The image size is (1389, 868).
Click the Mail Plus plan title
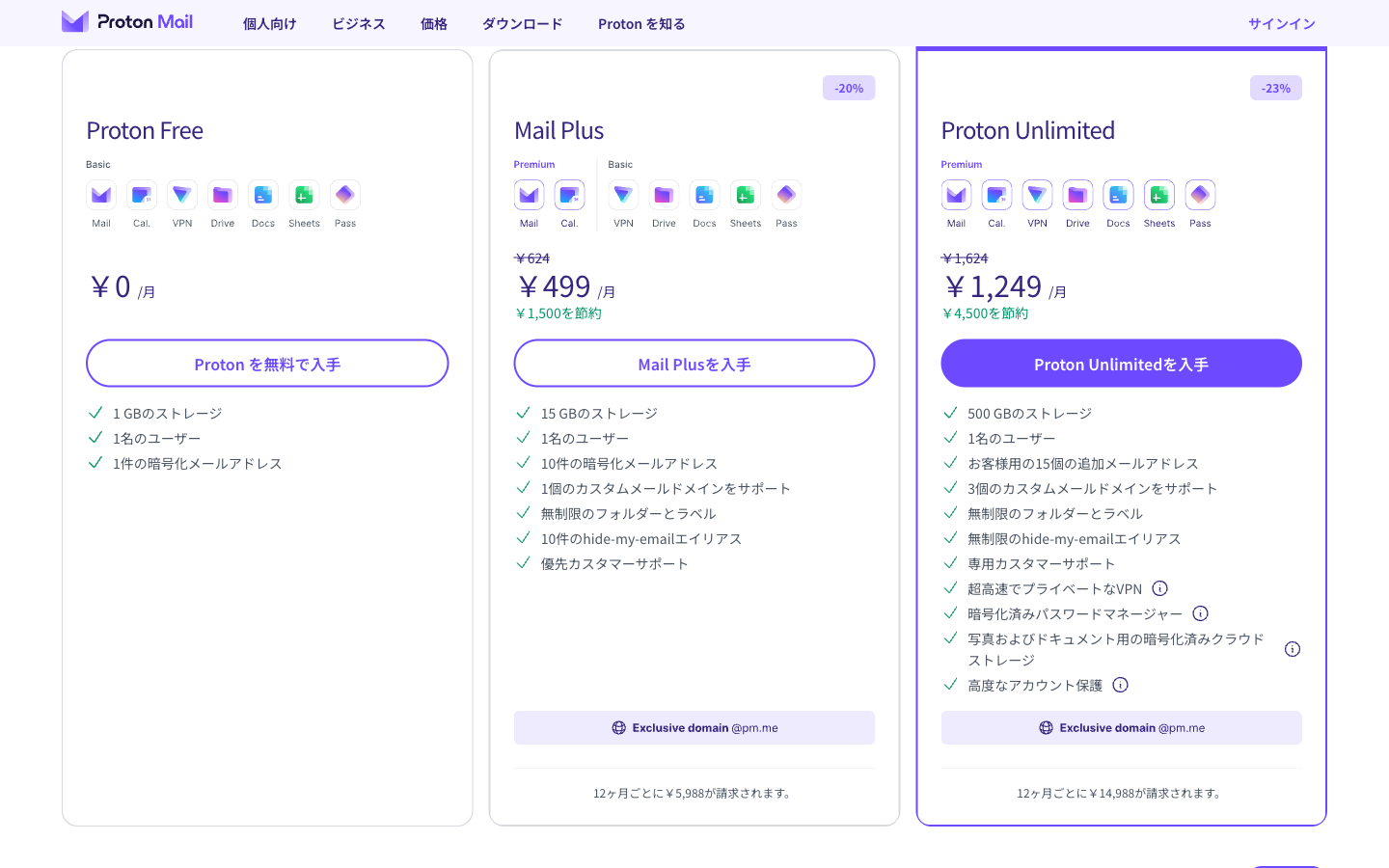559,130
